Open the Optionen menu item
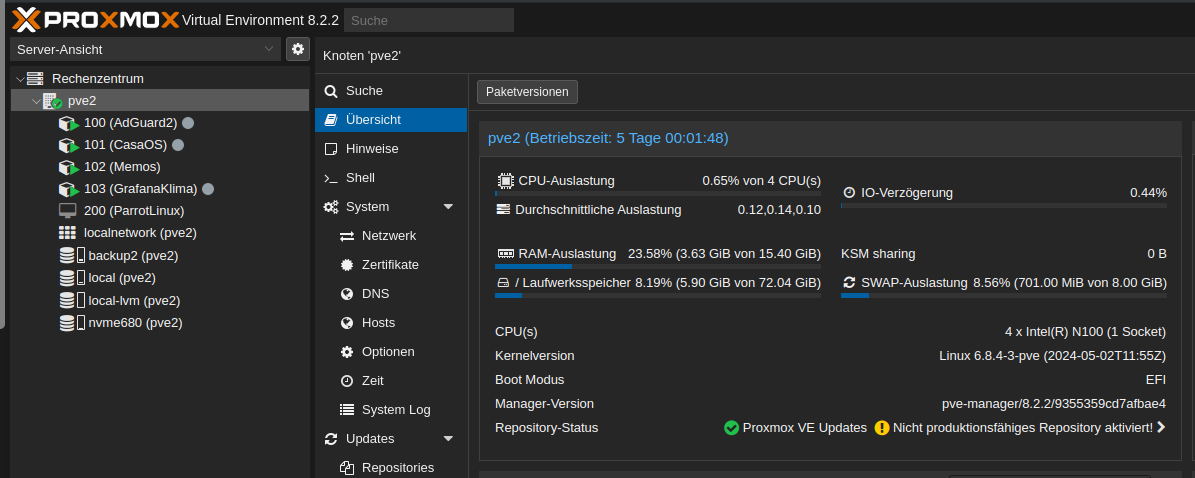The width and height of the screenshot is (1195, 478). [391, 351]
